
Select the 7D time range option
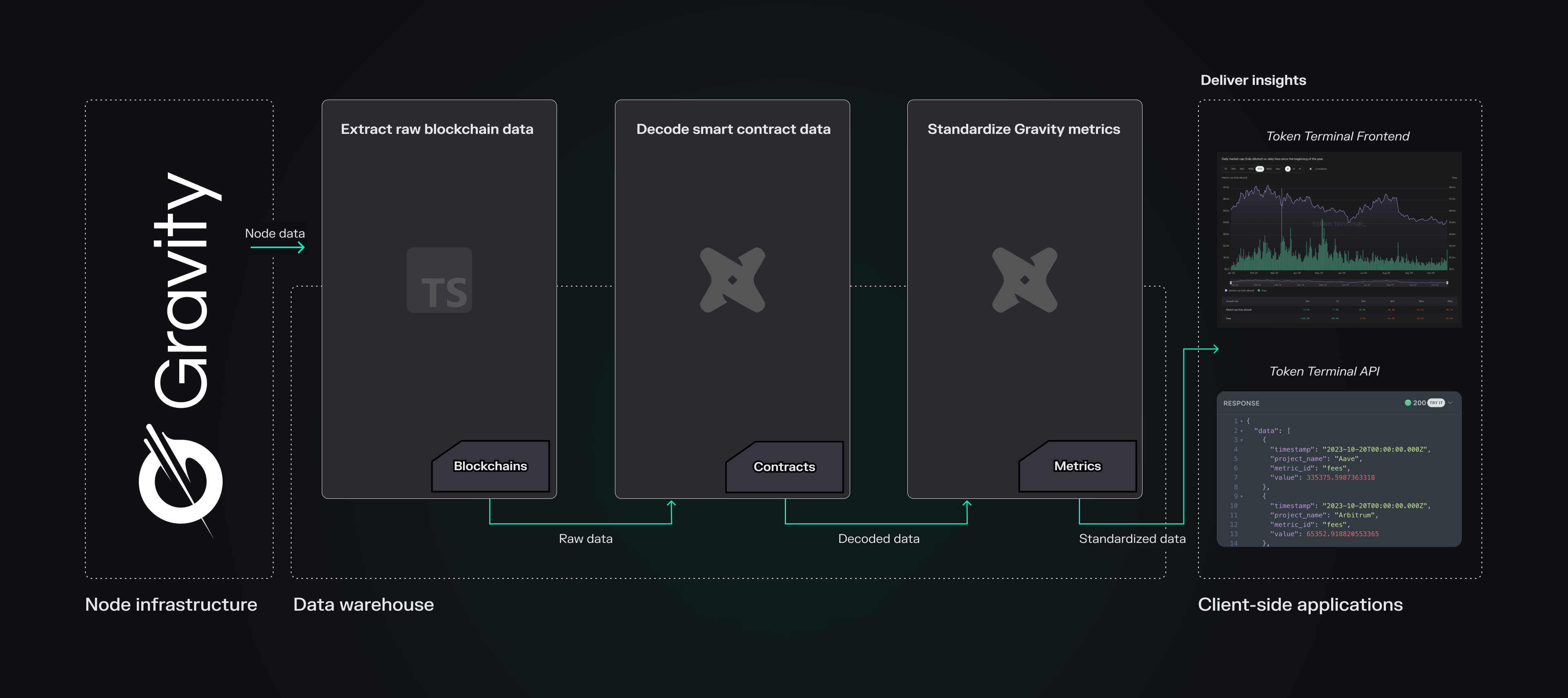point(1226,169)
